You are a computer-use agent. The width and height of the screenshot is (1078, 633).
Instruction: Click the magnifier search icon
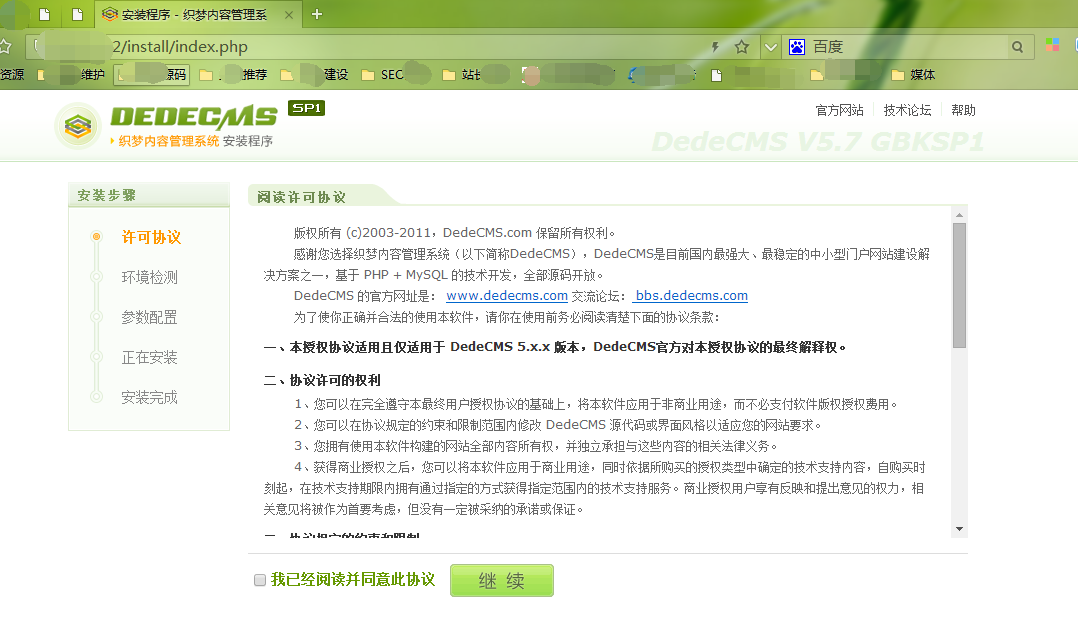(1017, 46)
